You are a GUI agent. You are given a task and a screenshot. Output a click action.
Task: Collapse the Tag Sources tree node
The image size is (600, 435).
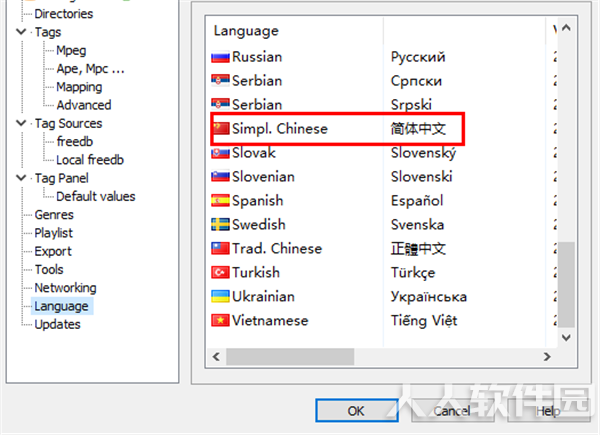(x=21, y=123)
